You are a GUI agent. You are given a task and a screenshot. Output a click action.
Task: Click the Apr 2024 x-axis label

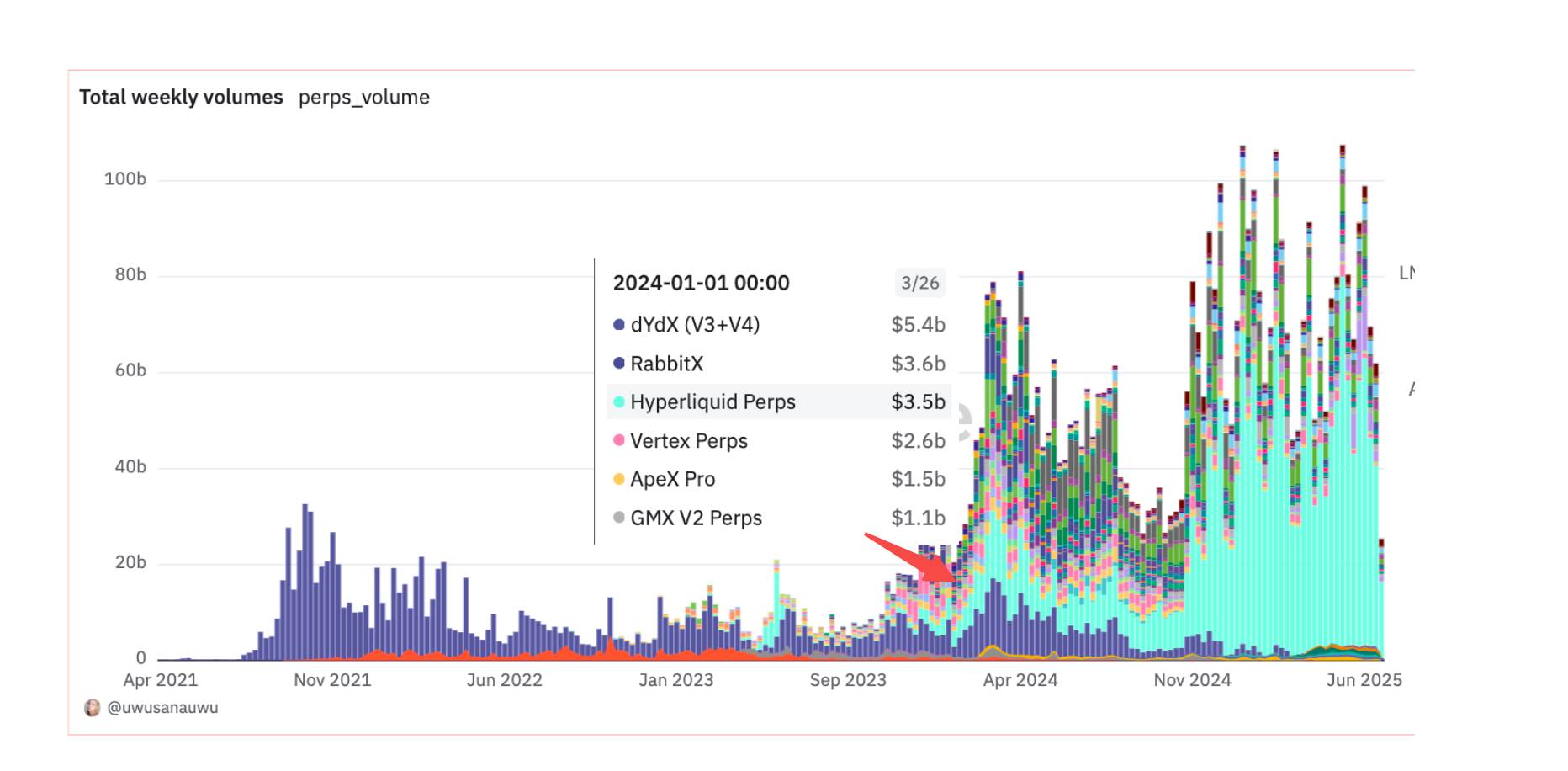[x=1020, y=680]
